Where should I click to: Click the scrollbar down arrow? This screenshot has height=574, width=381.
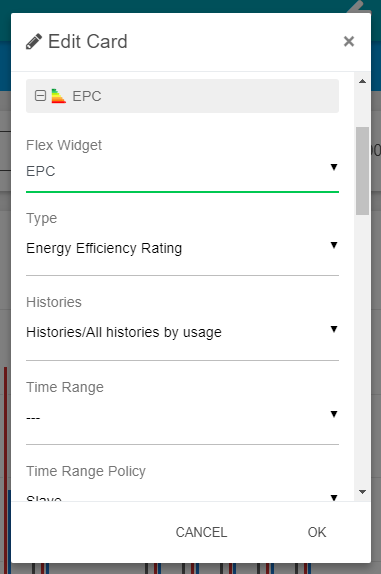click(362, 492)
